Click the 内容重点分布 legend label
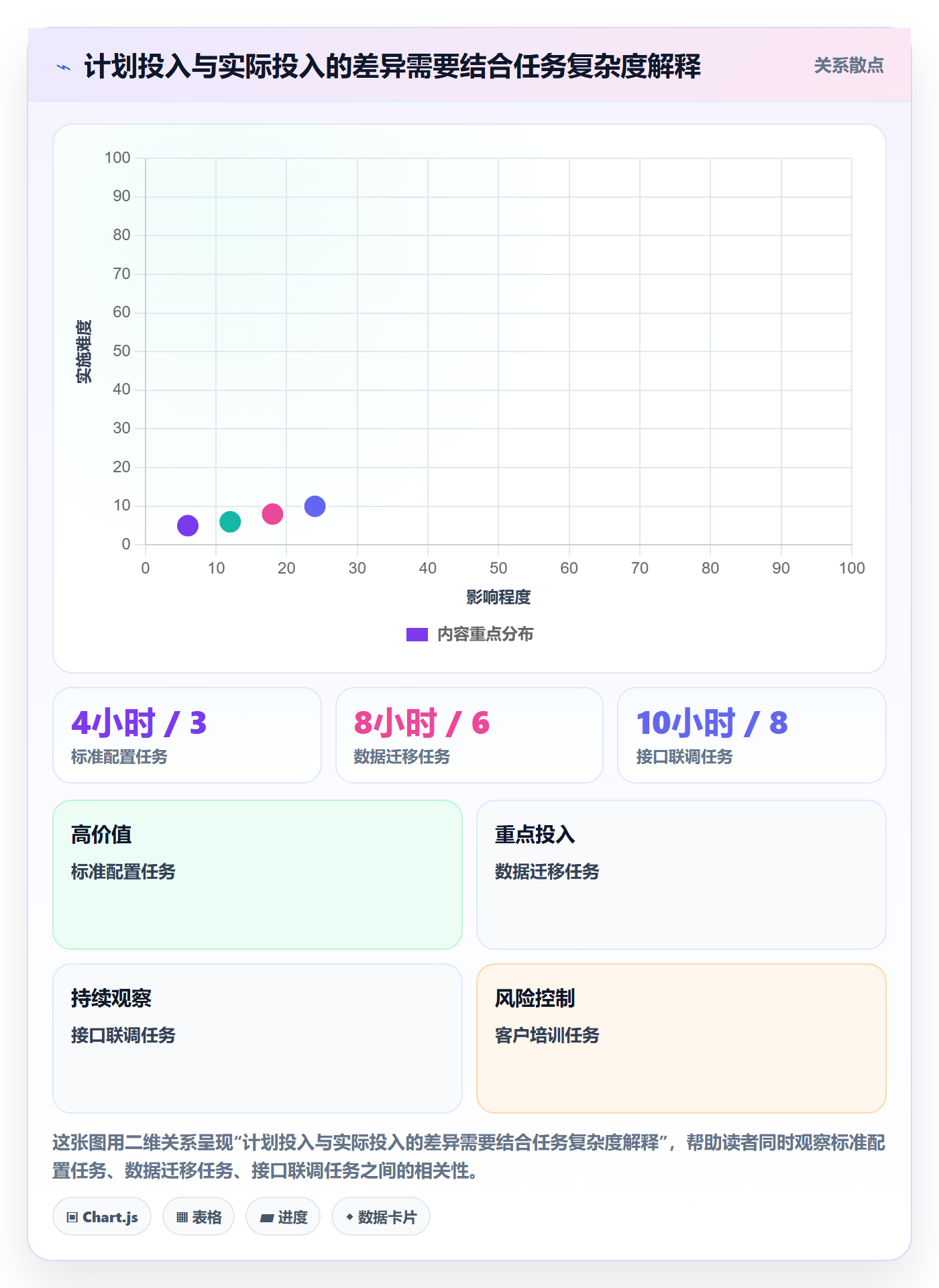This screenshot has width=939, height=1288. point(485,635)
